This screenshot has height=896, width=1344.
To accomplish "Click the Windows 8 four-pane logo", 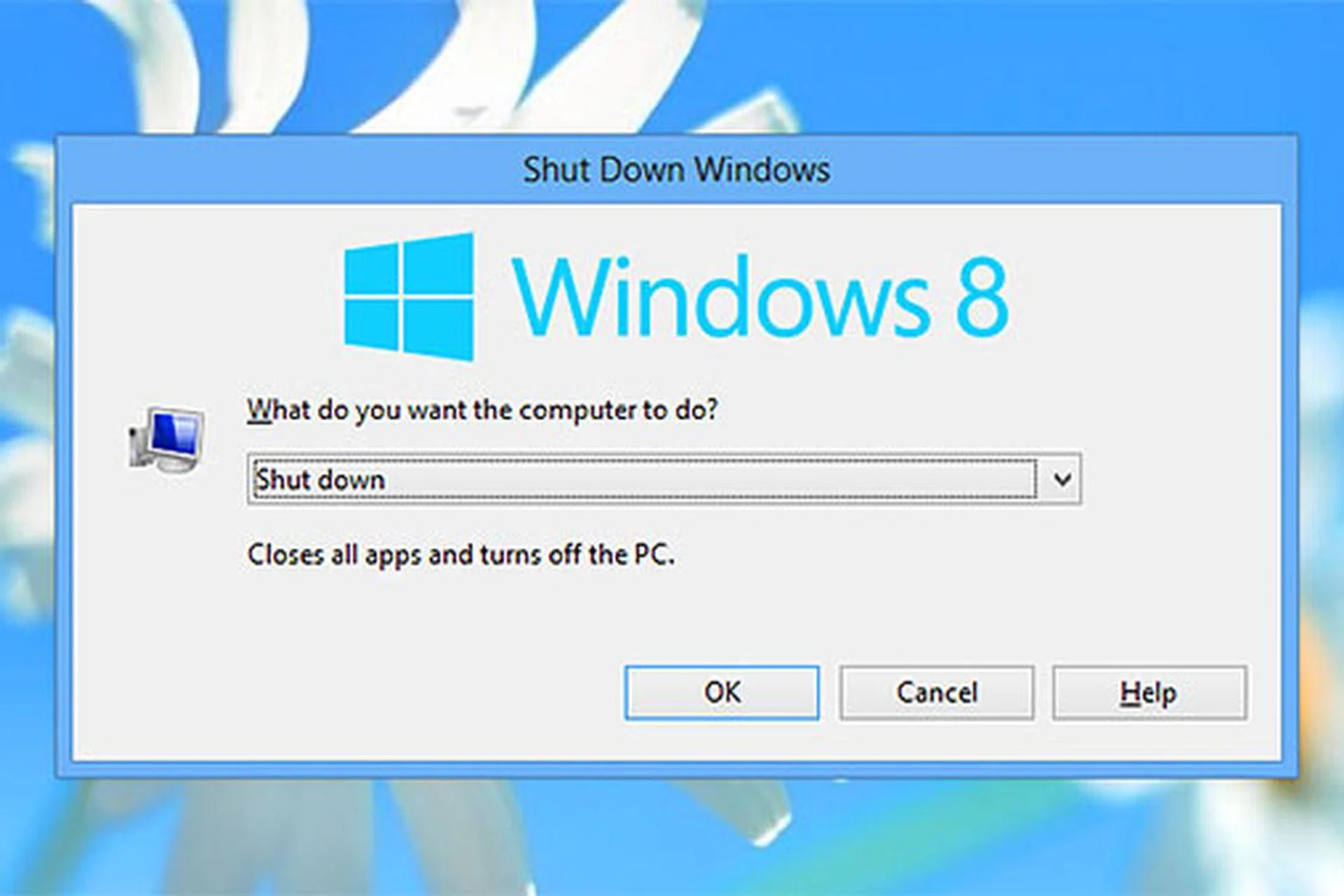I will coord(409,297).
